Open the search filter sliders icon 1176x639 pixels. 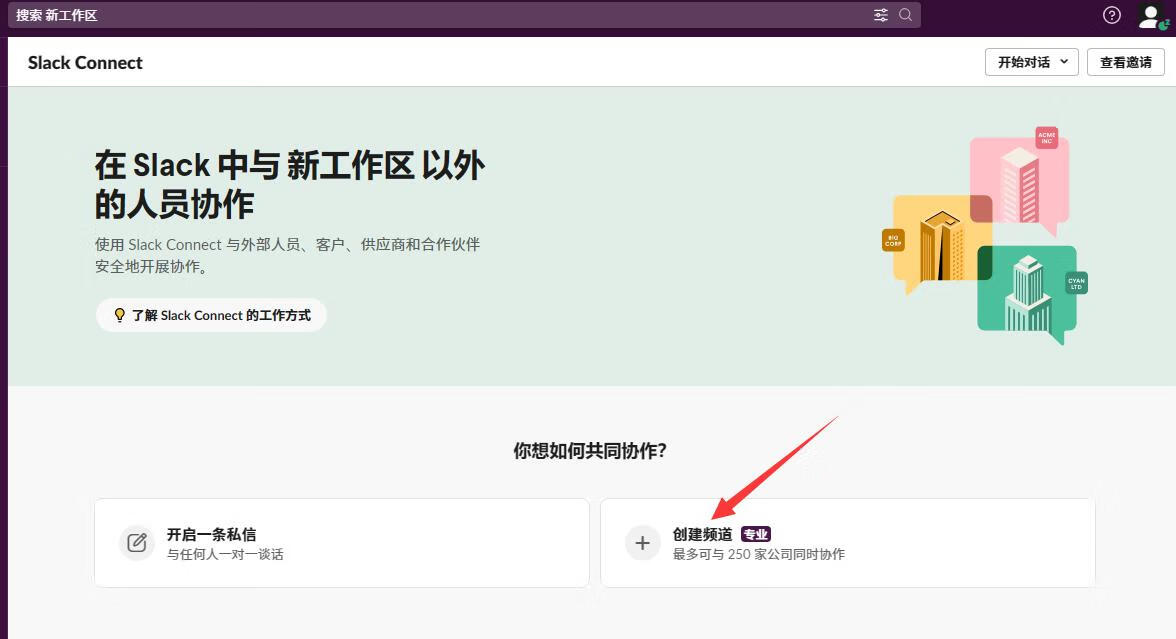pos(880,15)
